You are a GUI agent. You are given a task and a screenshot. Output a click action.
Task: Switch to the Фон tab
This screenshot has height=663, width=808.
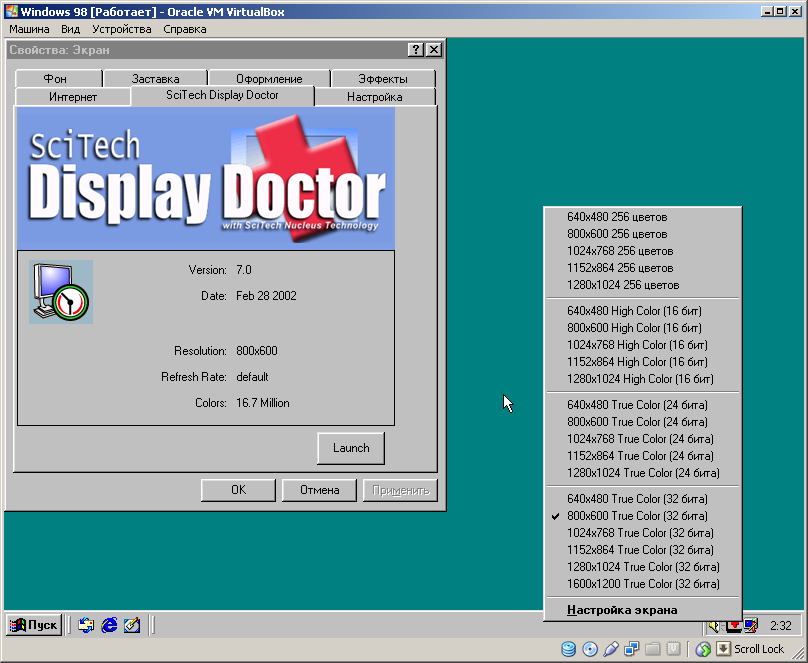(x=58, y=79)
